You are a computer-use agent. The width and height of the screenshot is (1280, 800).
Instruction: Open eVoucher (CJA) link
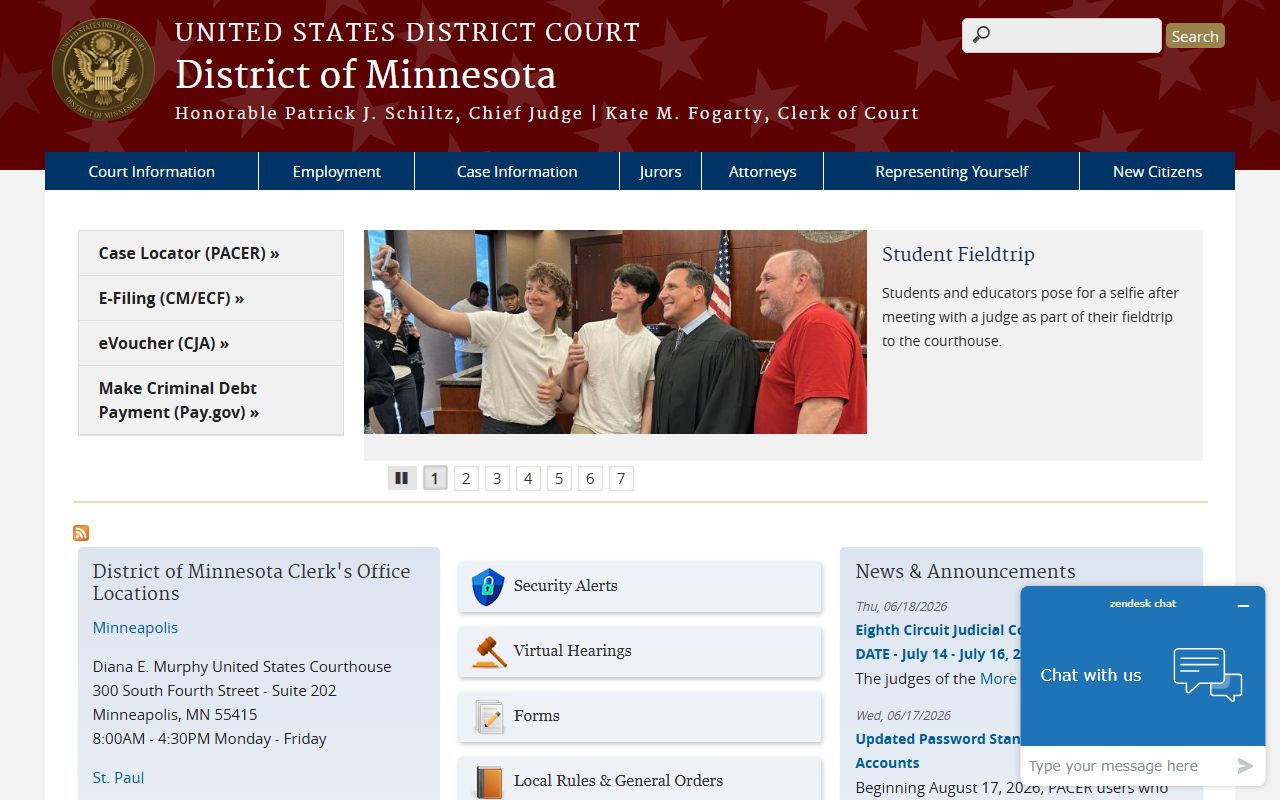(211, 343)
